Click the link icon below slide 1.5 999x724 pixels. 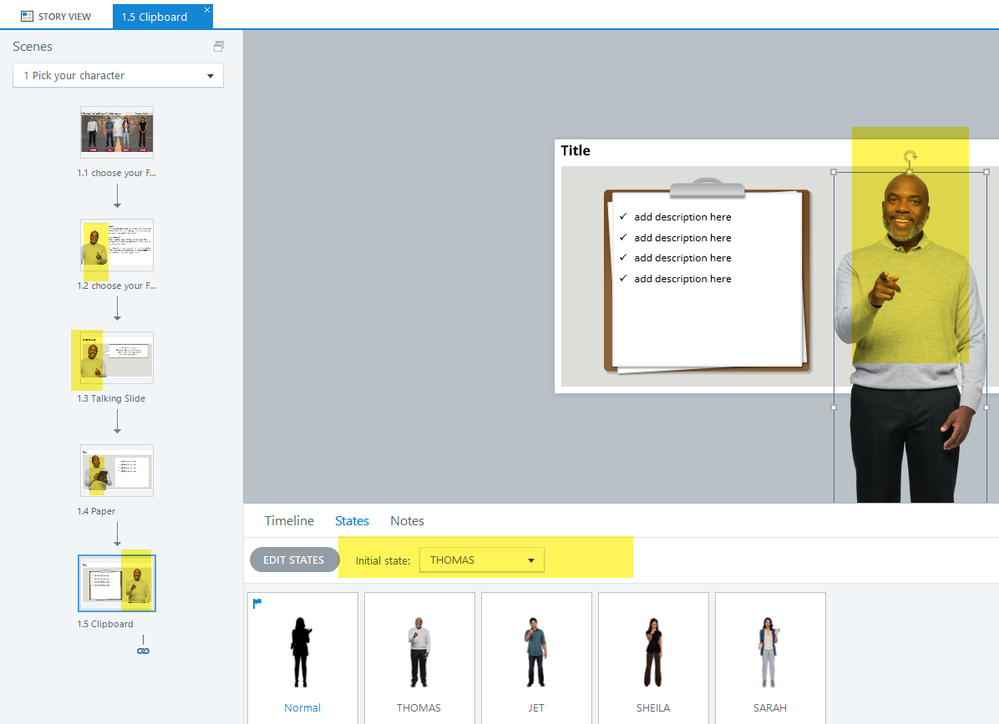click(143, 651)
